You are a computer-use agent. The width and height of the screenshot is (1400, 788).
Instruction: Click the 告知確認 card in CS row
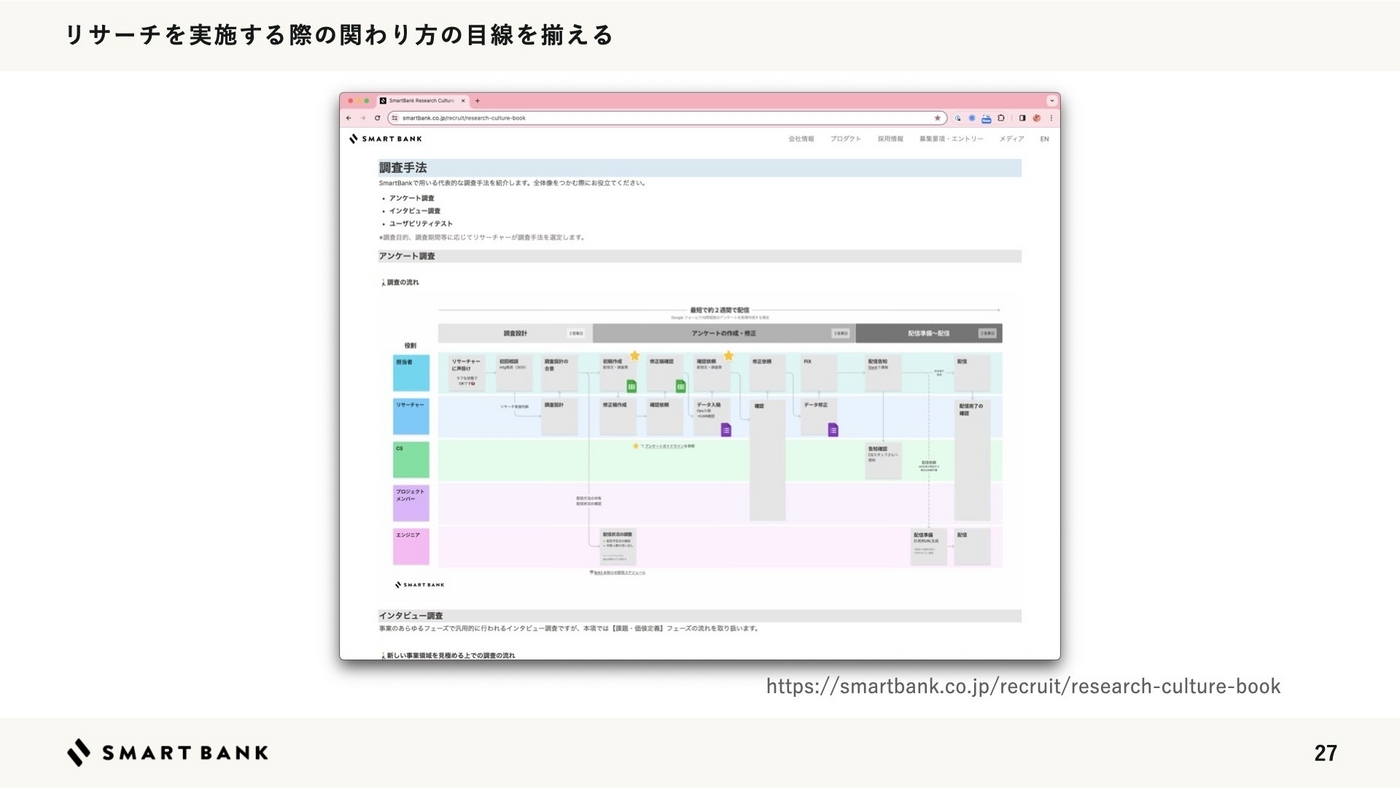coord(883,461)
